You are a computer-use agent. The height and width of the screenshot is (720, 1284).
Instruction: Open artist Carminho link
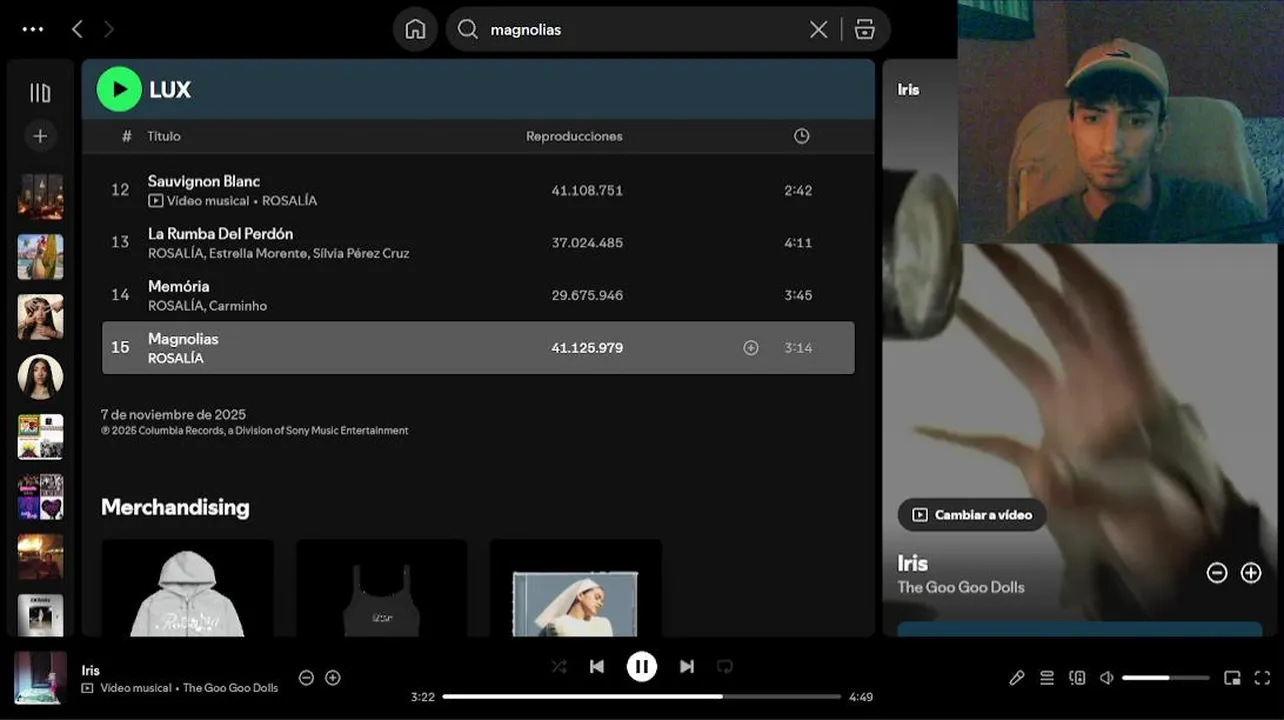238,306
